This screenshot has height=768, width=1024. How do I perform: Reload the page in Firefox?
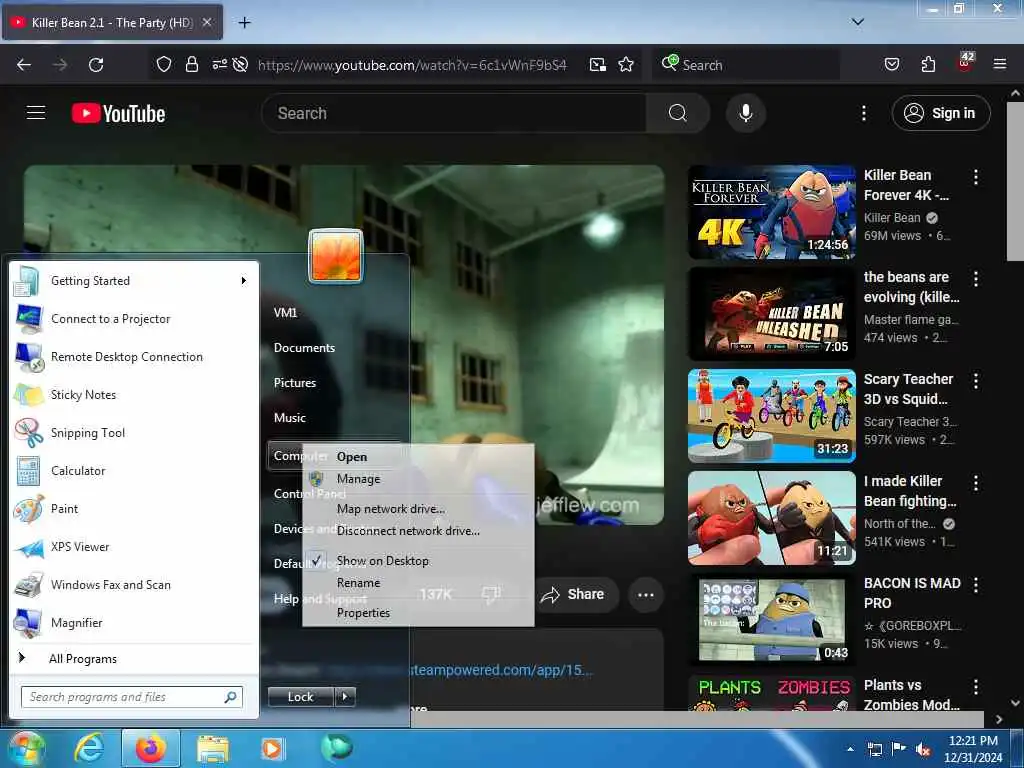point(96,65)
